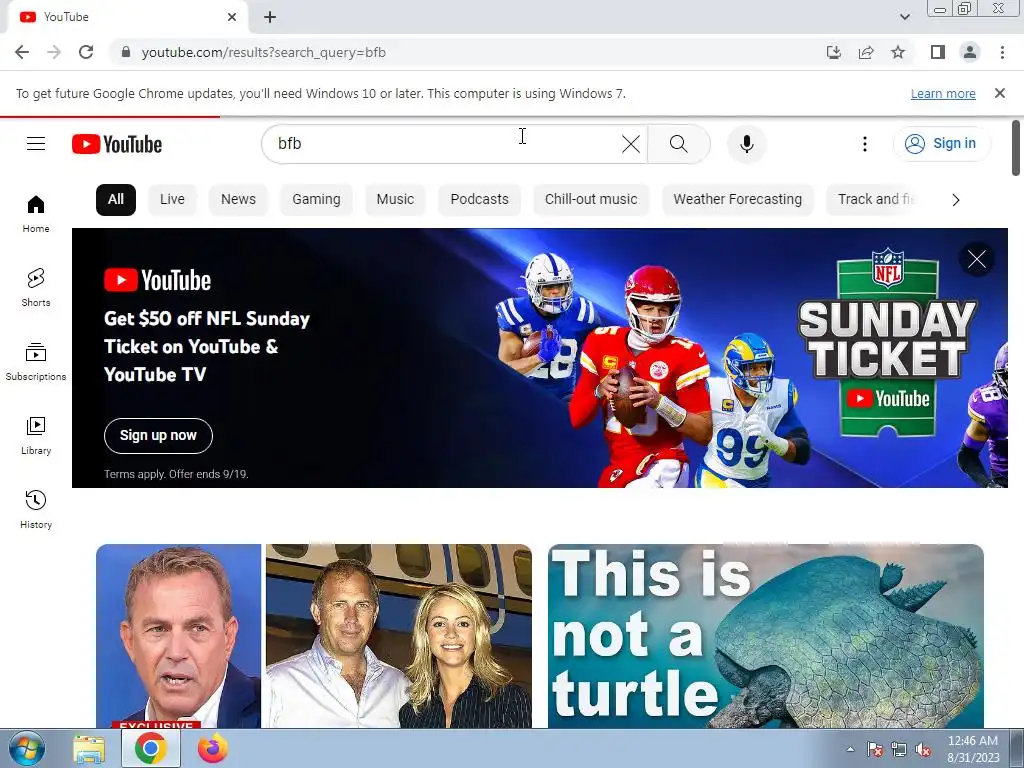Click the muted volume tray icon
Viewport: 1024px width, 768px height.
tap(923, 749)
